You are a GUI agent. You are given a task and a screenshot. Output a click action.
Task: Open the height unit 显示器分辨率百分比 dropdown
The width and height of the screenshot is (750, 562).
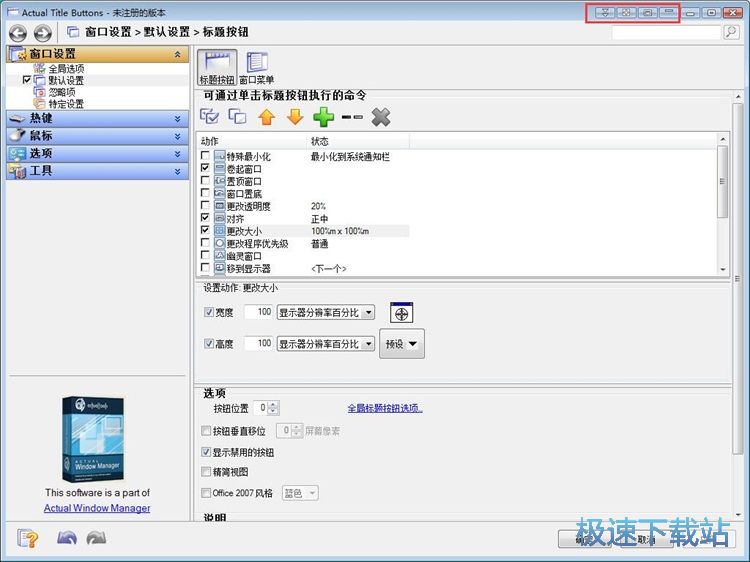[326, 344]
